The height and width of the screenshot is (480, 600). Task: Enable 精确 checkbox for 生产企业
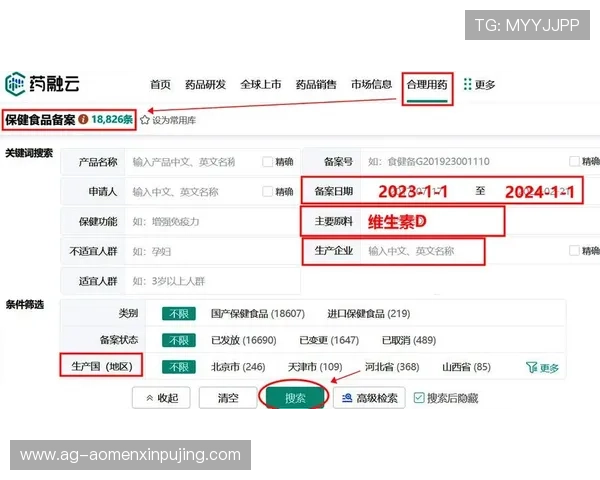[x=574, y=251]
